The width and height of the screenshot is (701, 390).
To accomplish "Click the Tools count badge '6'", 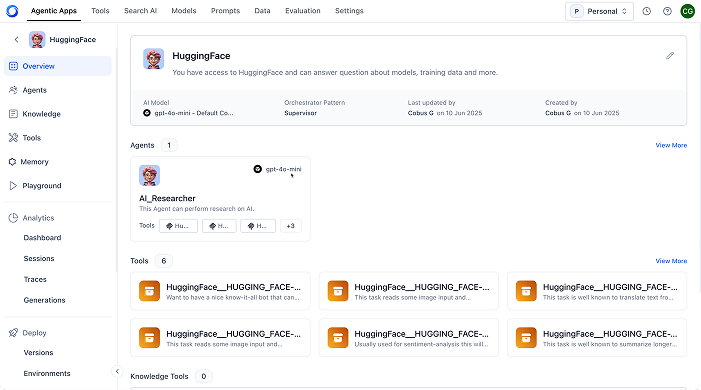I will pyautogui.click(x=164, y=261).
